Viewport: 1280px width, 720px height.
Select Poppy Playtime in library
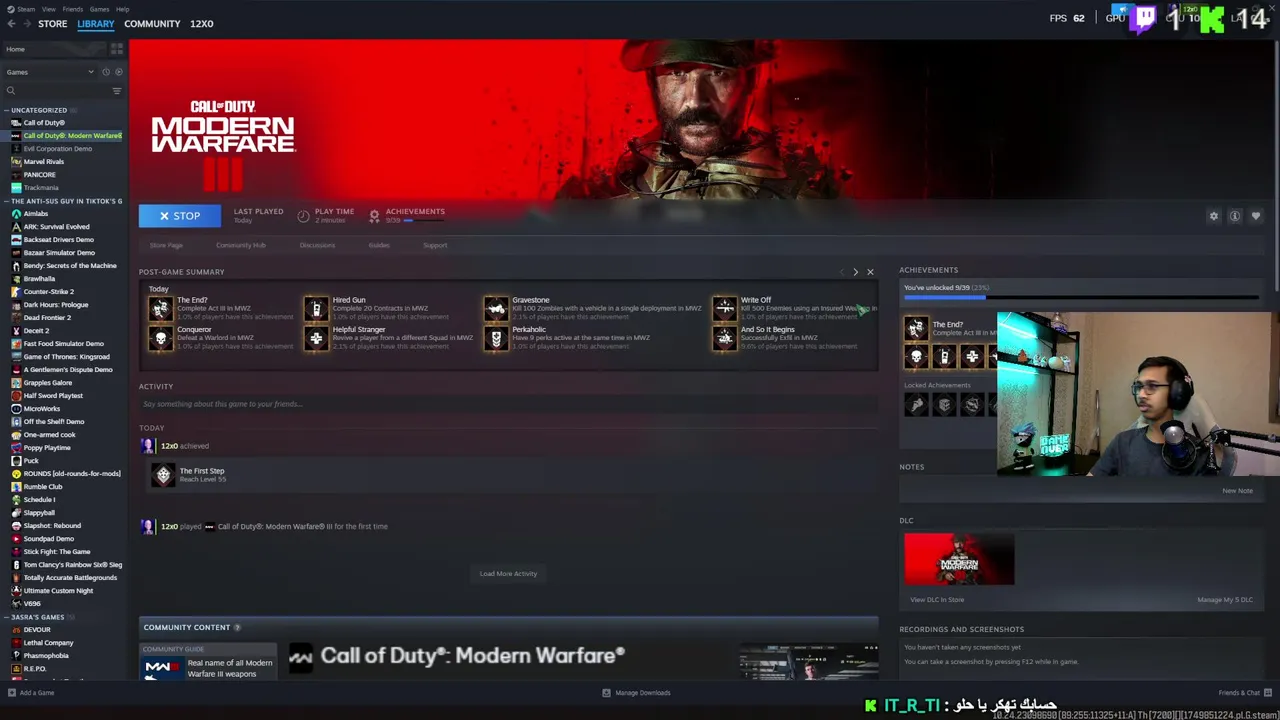point(46,448)
